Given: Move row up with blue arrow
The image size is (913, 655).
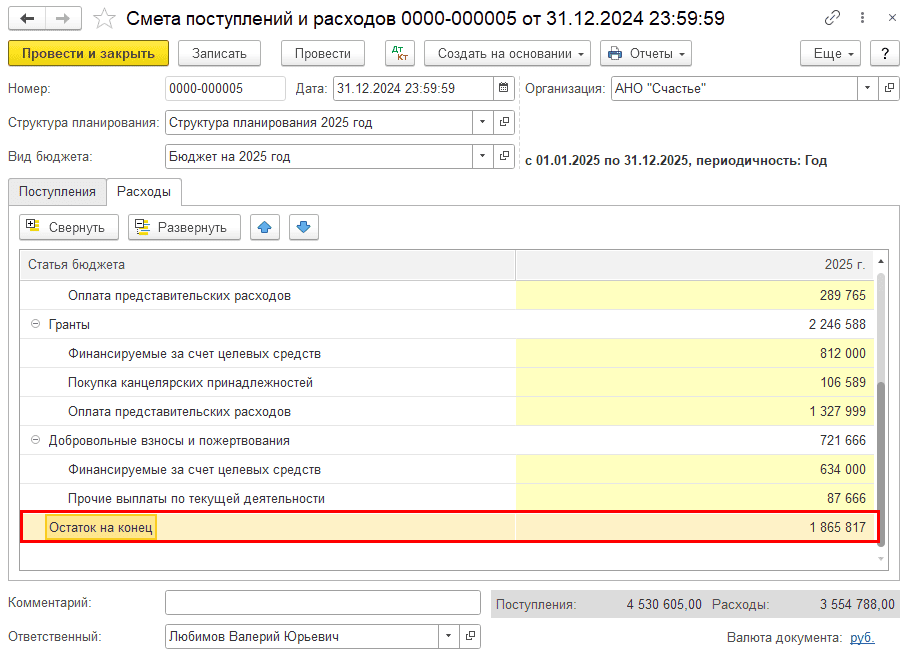Looking at the screenshot, I should pos(264,227).
